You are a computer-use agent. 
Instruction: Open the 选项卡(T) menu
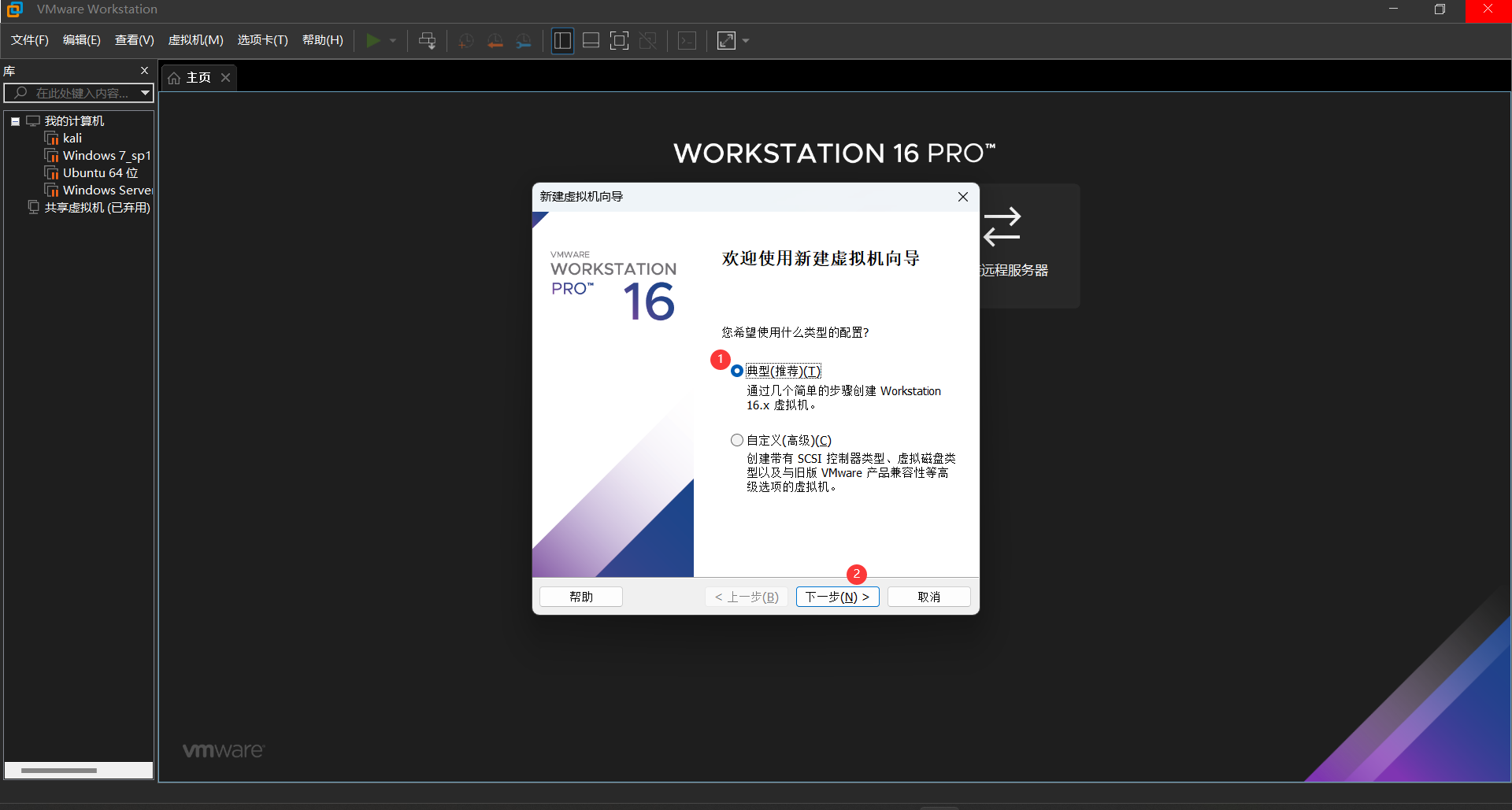[x=263, y=40]
